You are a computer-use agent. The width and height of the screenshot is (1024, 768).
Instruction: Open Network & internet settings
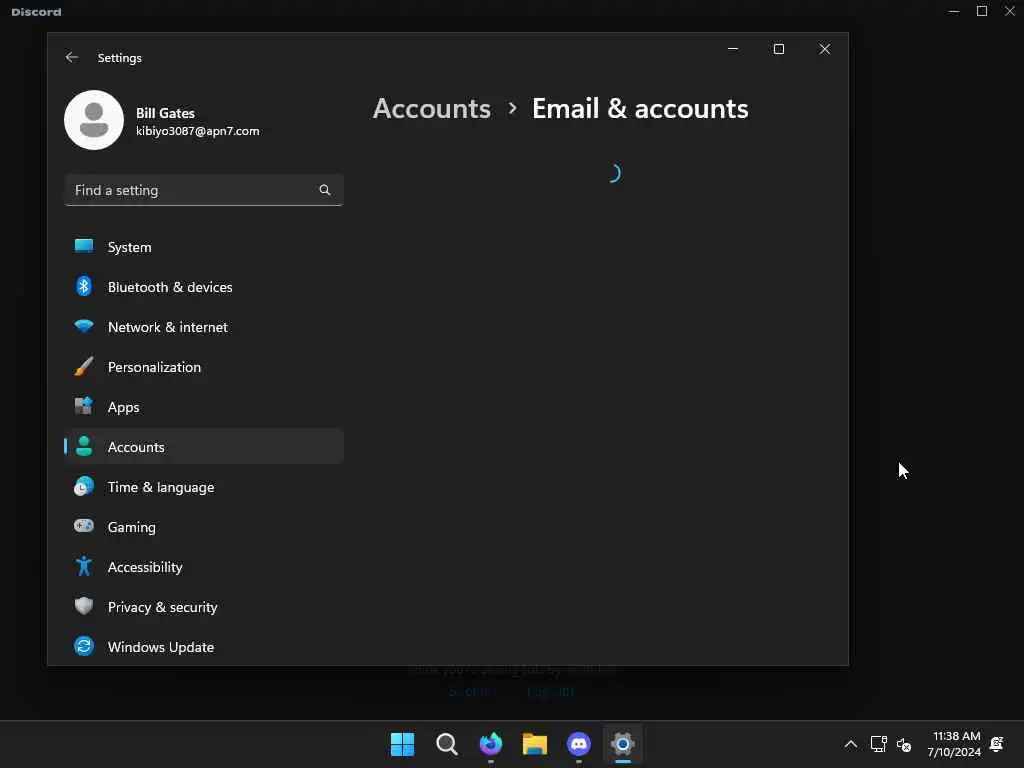204,327
